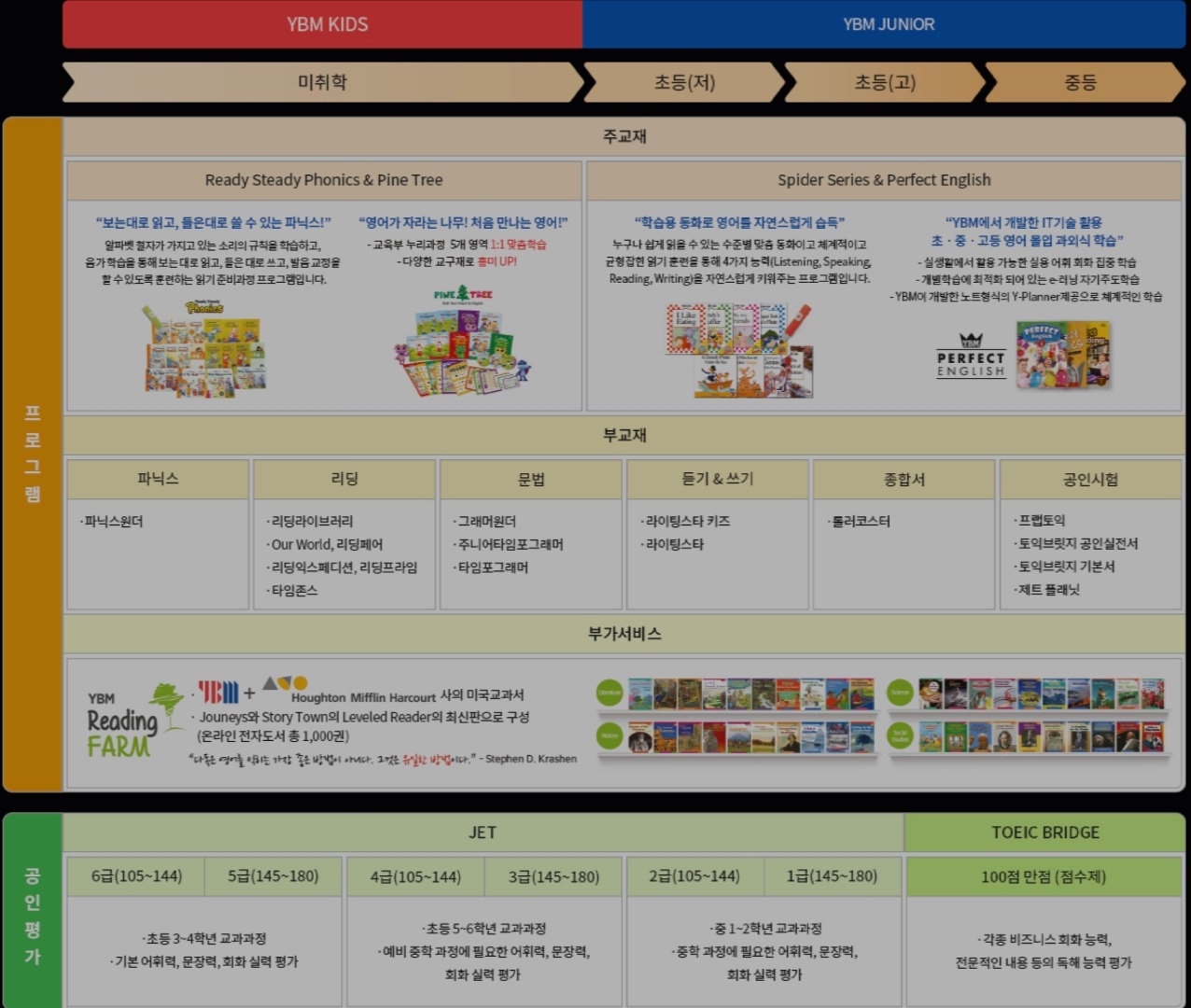Select the 3급(145~180) level cell
Screen dimensions: 1191x1008
[x=553, y=876]
